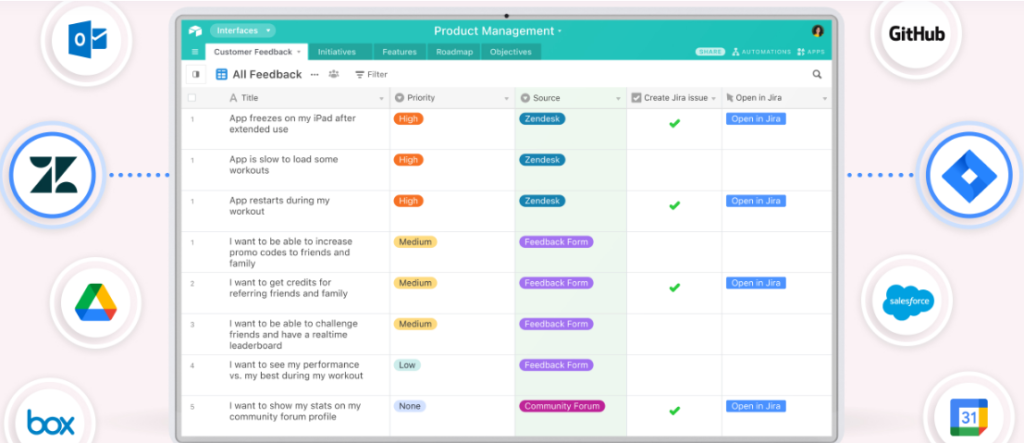Click the Box integration icon
Screen dimensions: 1024x443
(x=51, y=421)
